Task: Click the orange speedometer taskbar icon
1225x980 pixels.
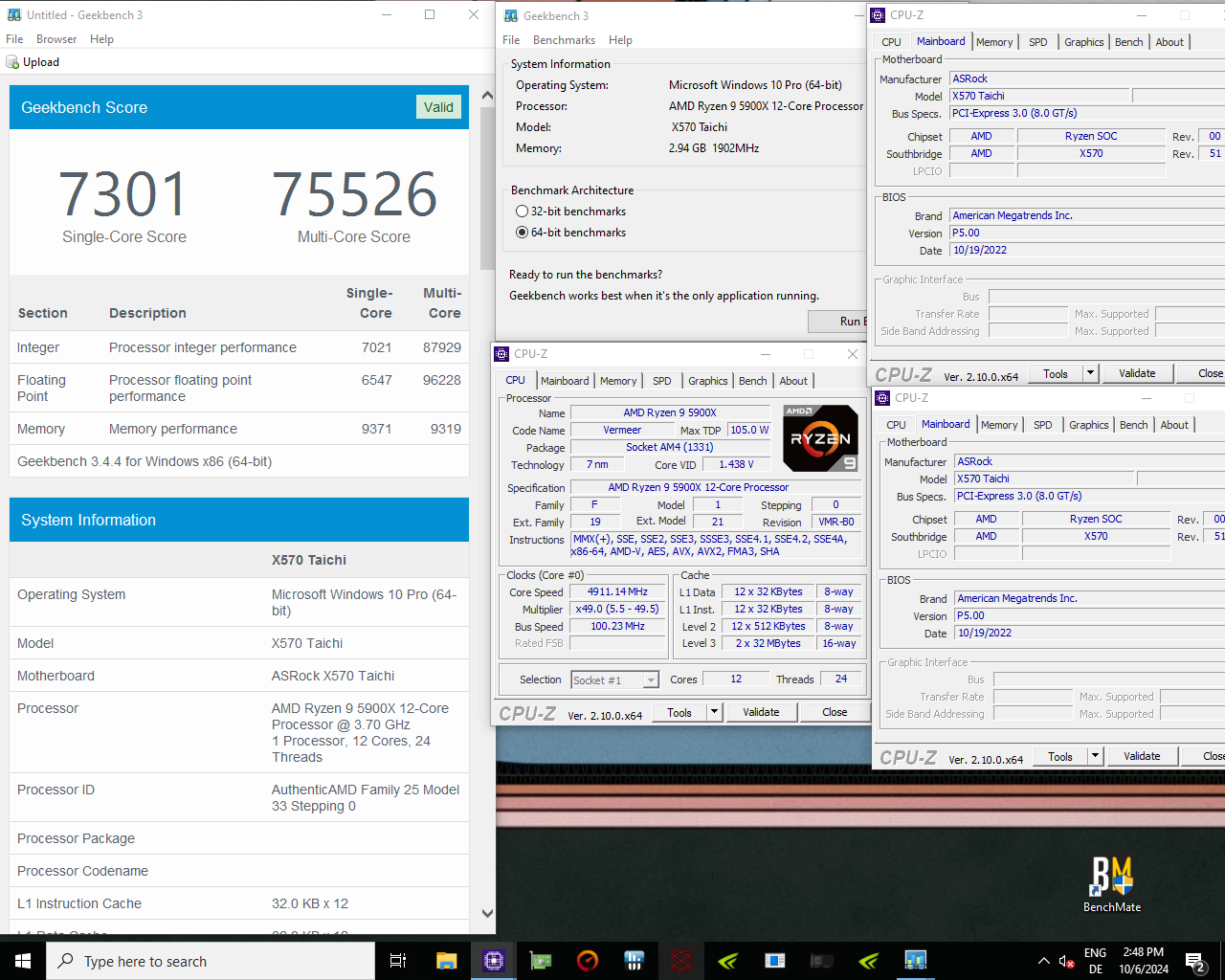Action: pyautogui.click(x=588, y=961)
